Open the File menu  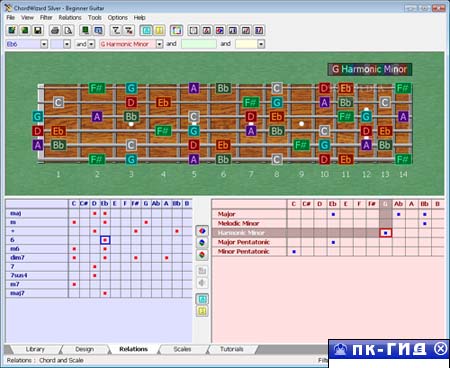11,17
